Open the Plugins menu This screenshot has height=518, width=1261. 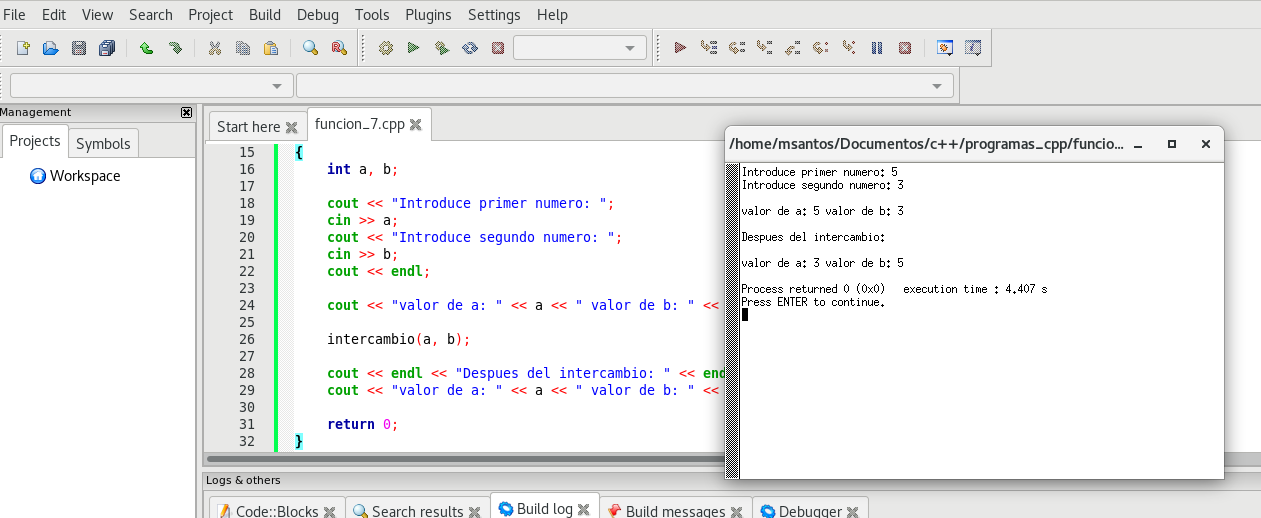point(428,15)
